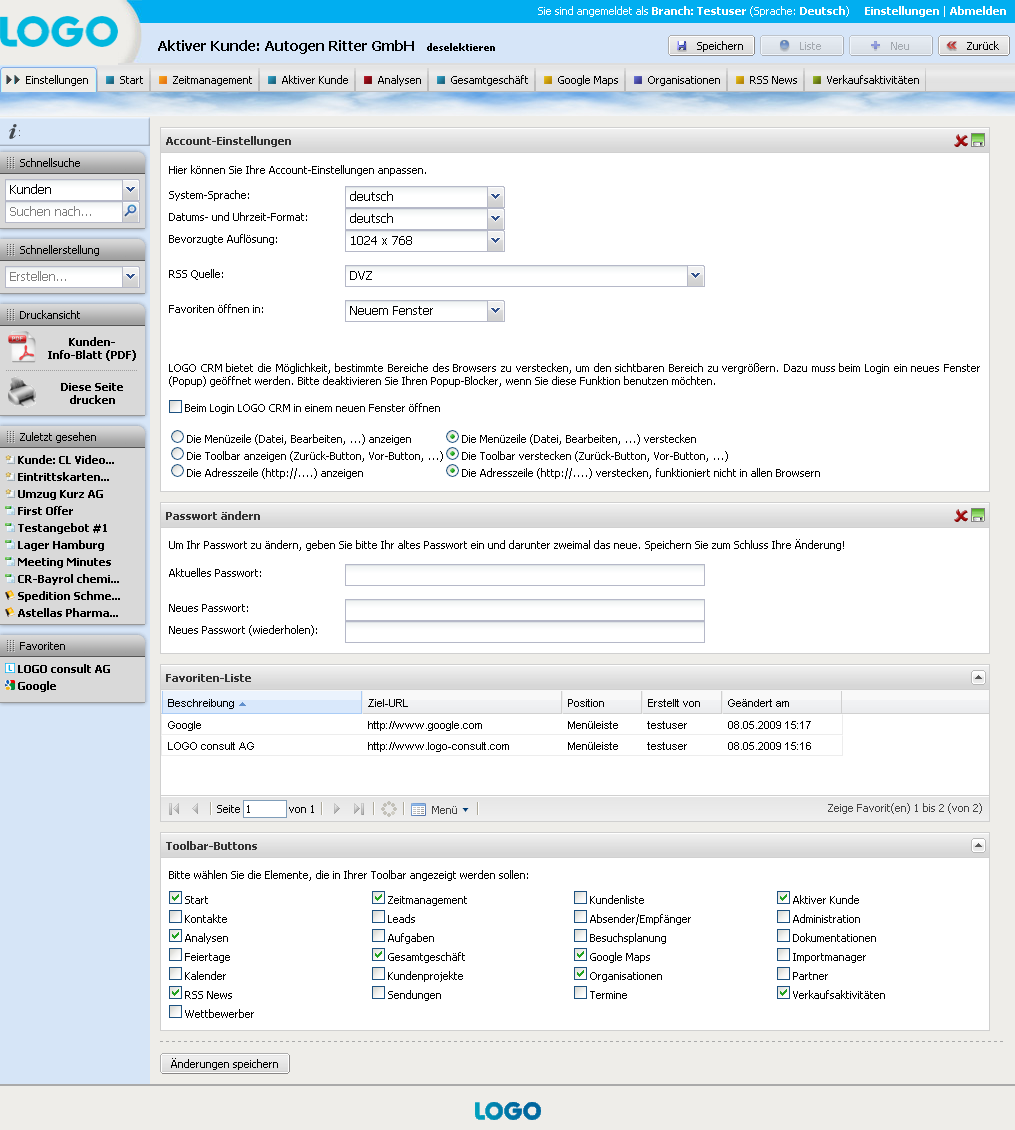This screenshot has width=1015, height=1130.
Task: Click the Favoriten panel grip icon
Action: pos(10,646)
